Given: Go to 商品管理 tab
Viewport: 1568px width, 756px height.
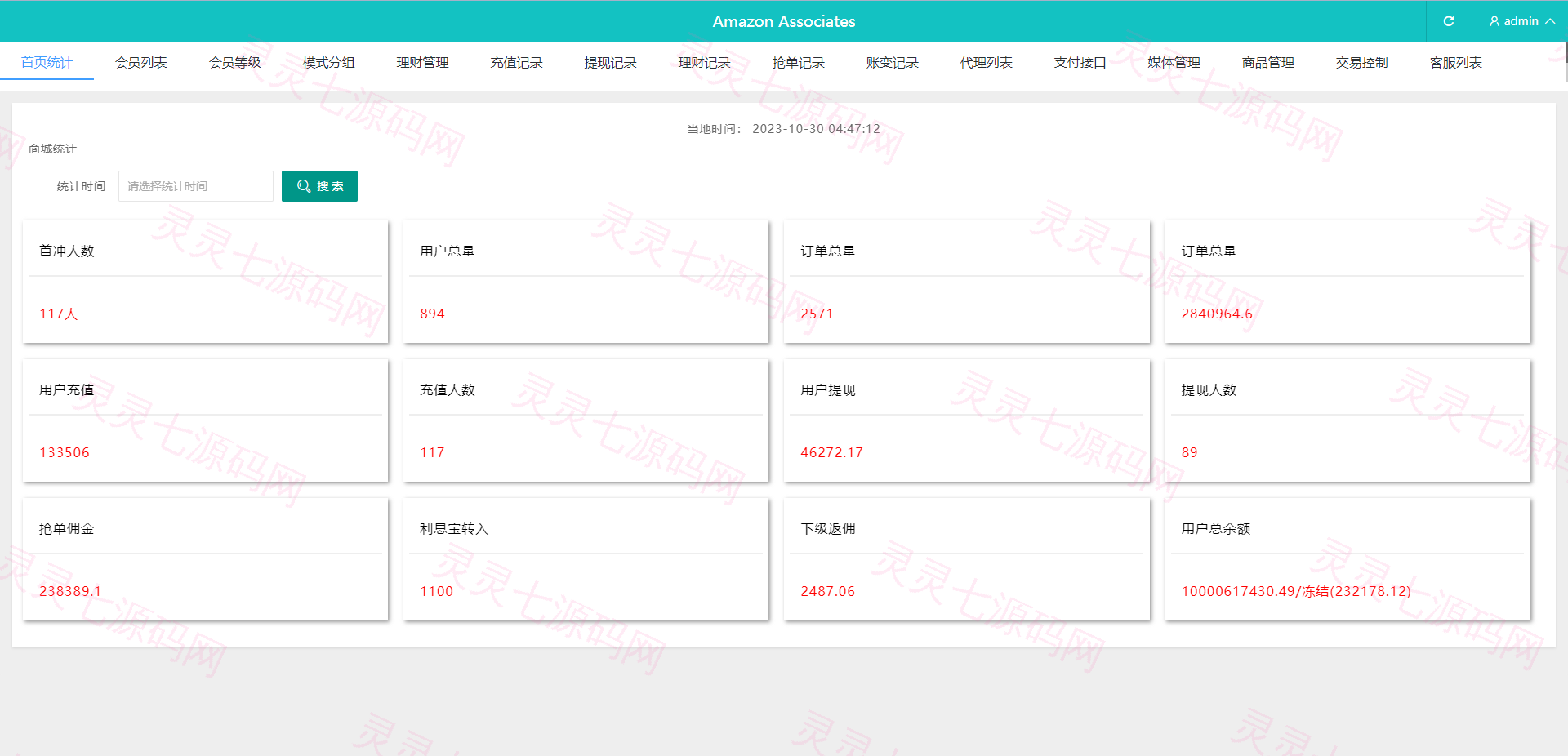Looking at the screenshot, I should click(1267, 62).
